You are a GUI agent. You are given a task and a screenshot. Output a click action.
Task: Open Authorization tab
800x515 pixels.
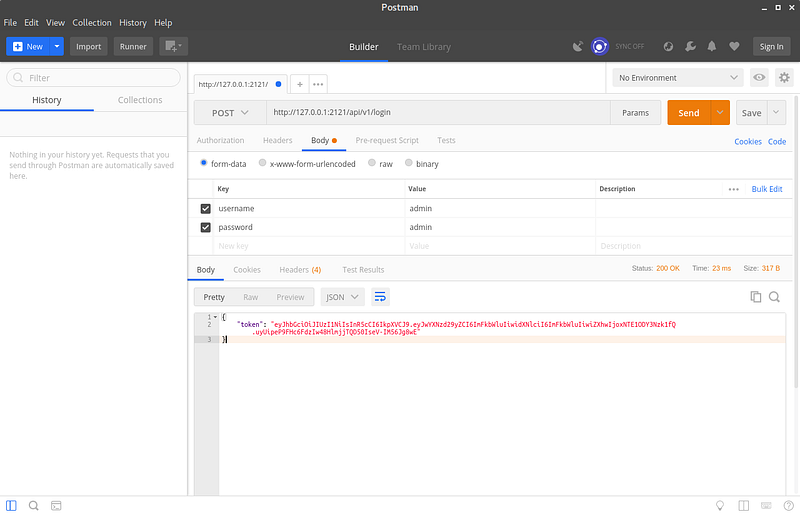point(220,140)
